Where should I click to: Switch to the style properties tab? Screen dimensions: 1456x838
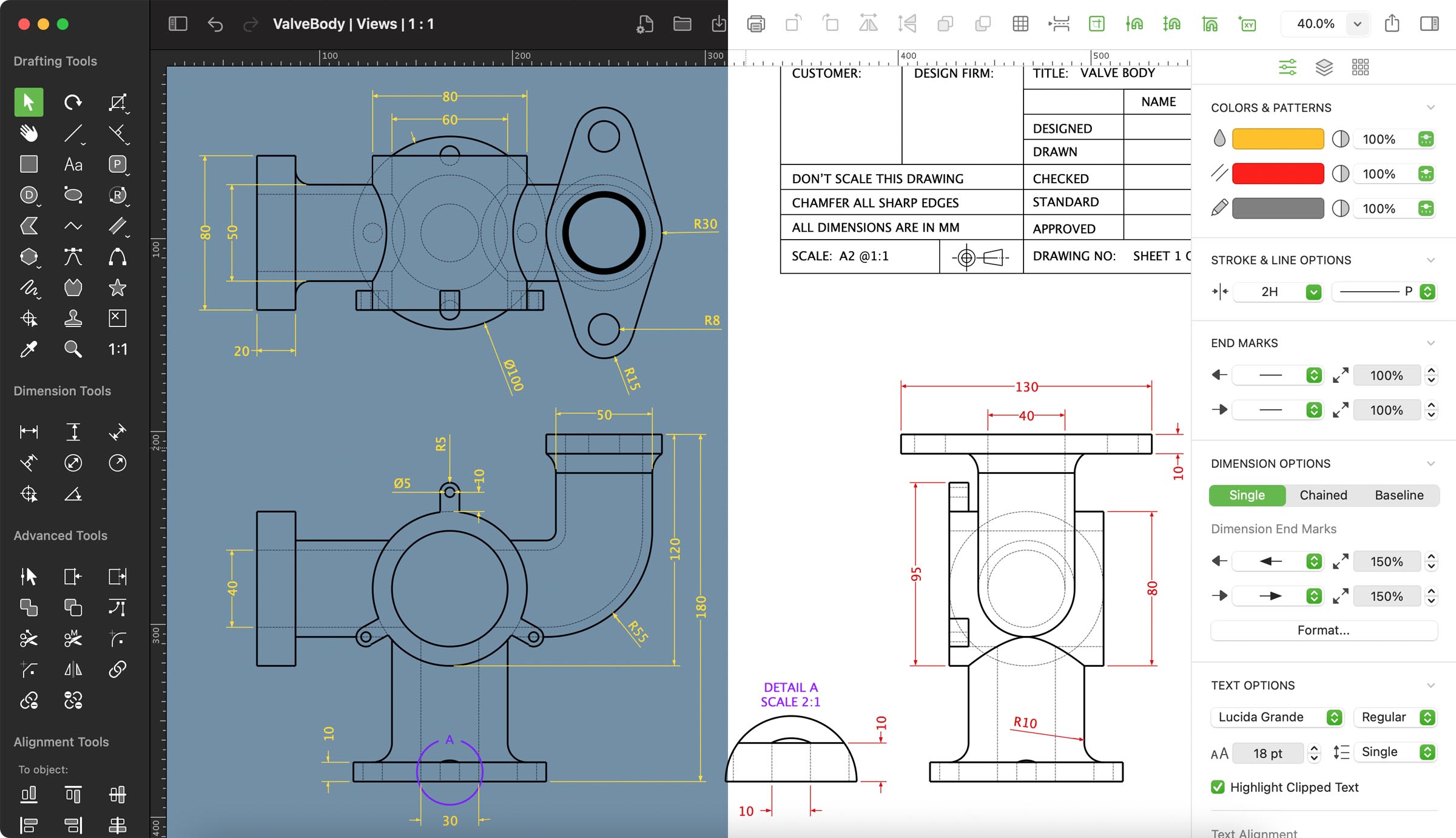pos(1287,67)
